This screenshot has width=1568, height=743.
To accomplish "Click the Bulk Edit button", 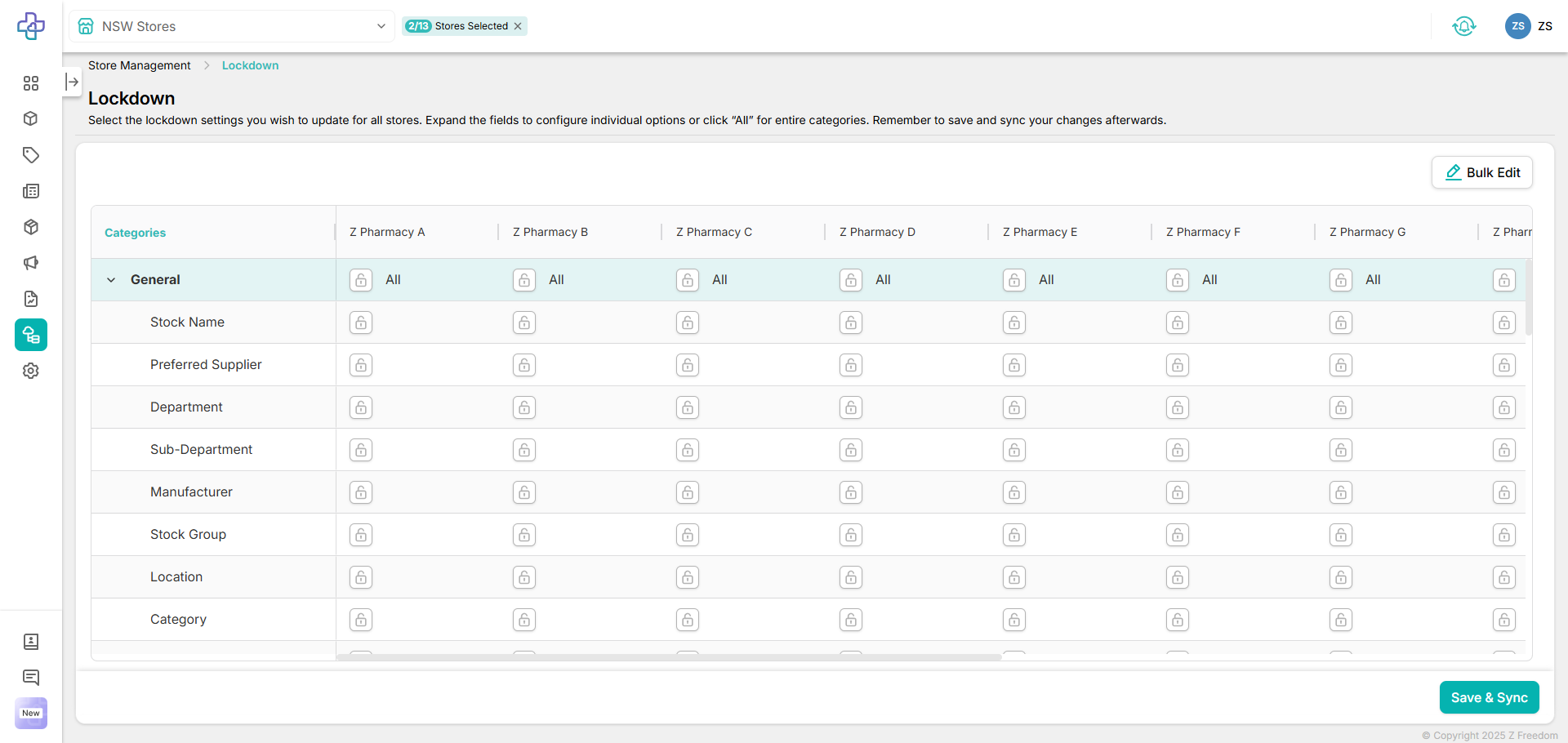I will tap(1482, 172).
